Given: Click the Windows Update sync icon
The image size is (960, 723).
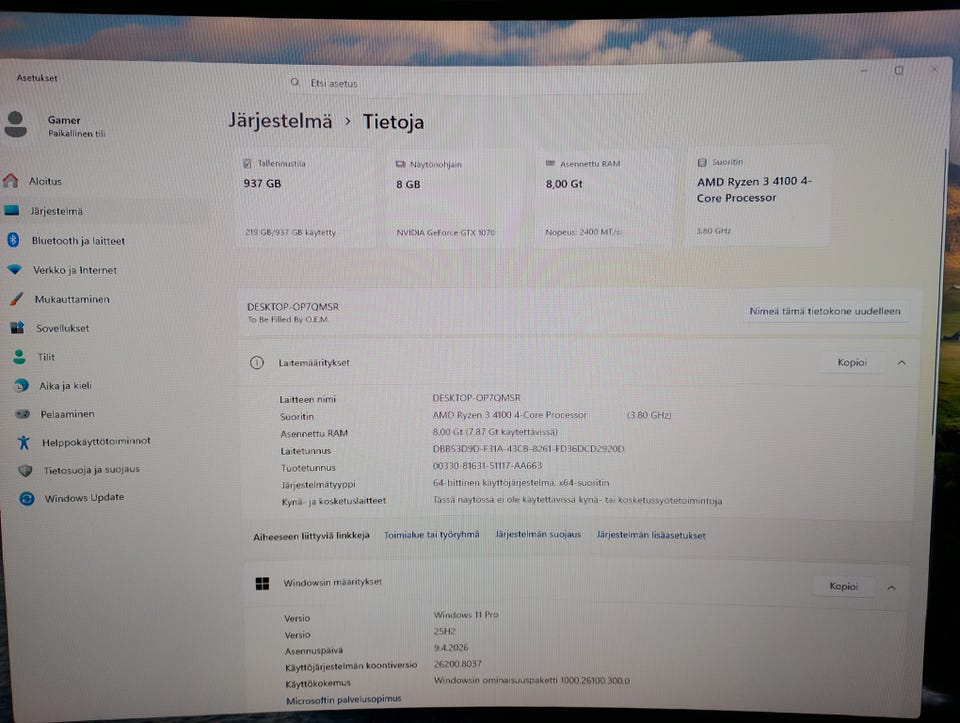Looking at the screenshot, I should tap(27, 498).
